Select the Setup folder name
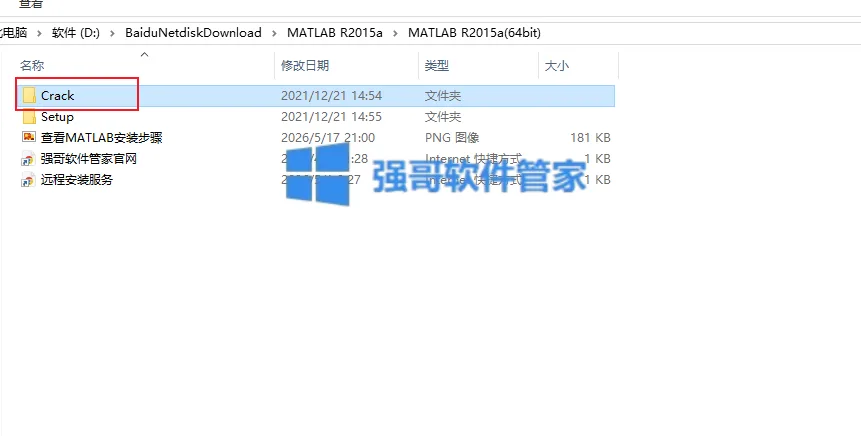 (57, 117)
